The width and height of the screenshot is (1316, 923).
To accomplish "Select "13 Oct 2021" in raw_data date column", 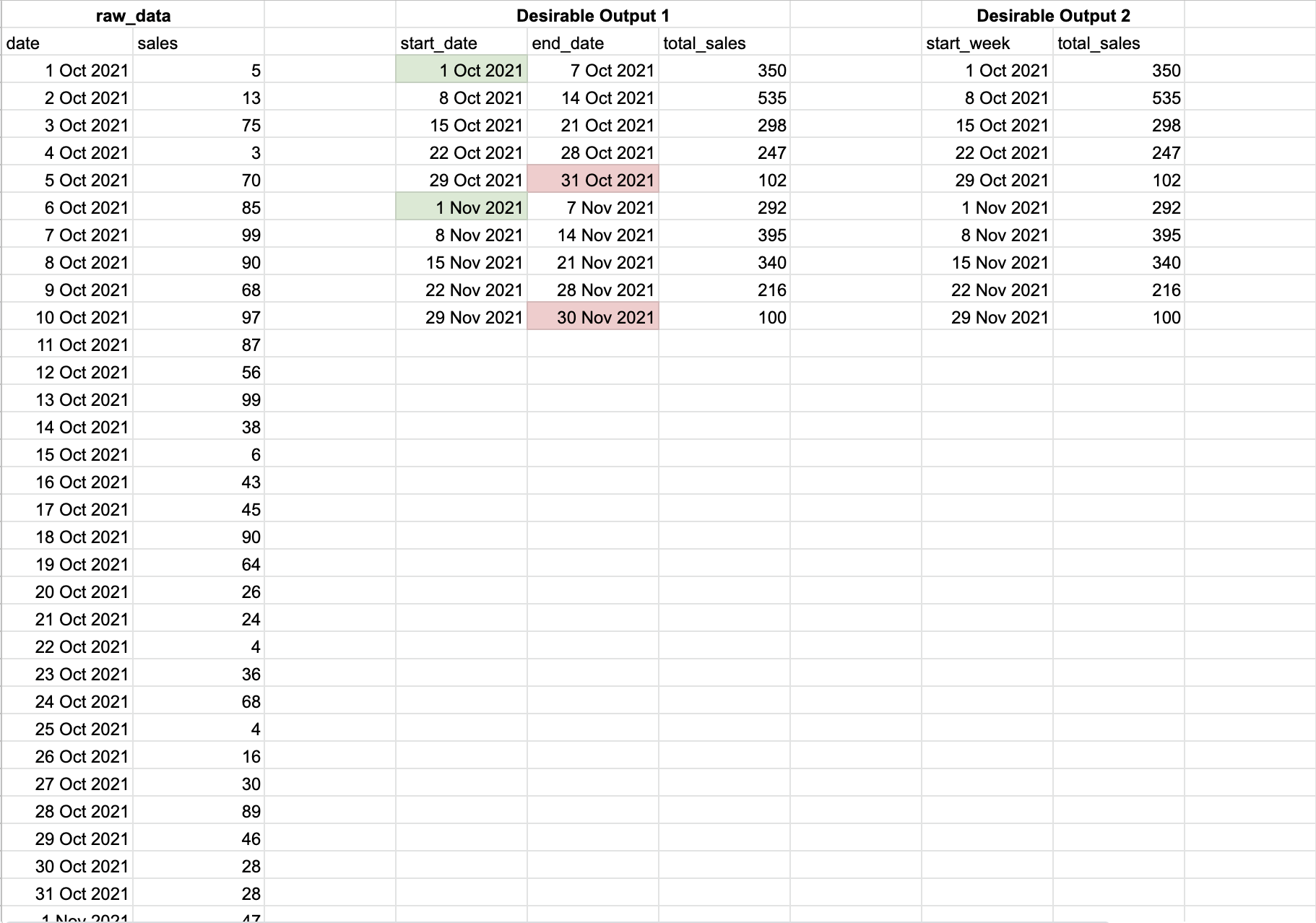I will (67, 399).
